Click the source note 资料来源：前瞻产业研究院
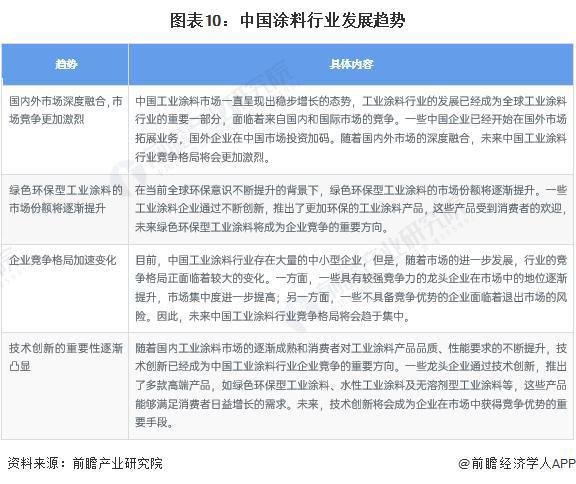The image size is (576, 484). coord(85,463)
